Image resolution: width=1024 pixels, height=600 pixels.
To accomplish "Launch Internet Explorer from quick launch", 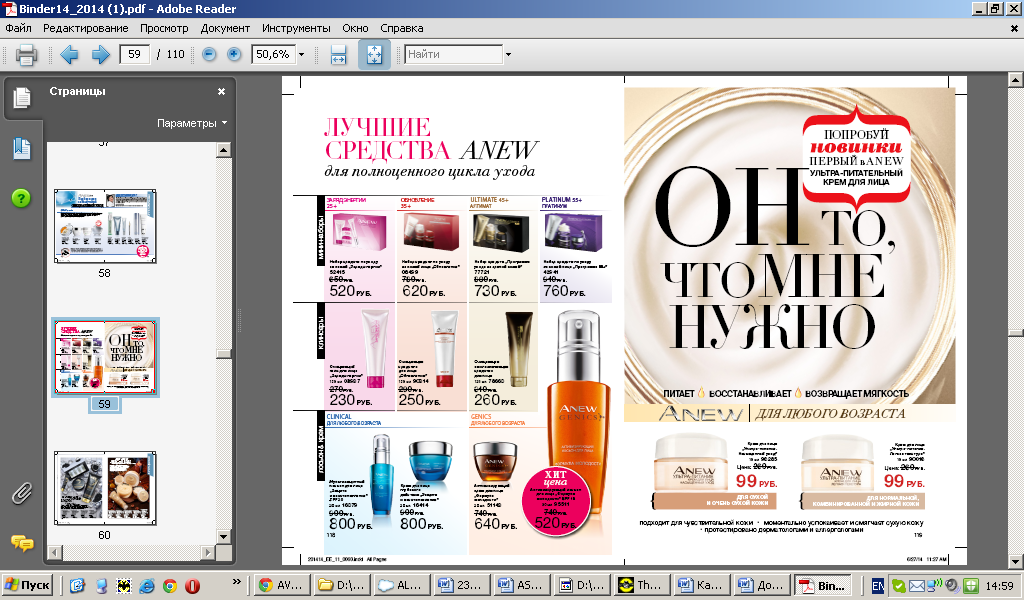I will coord(146,586).
